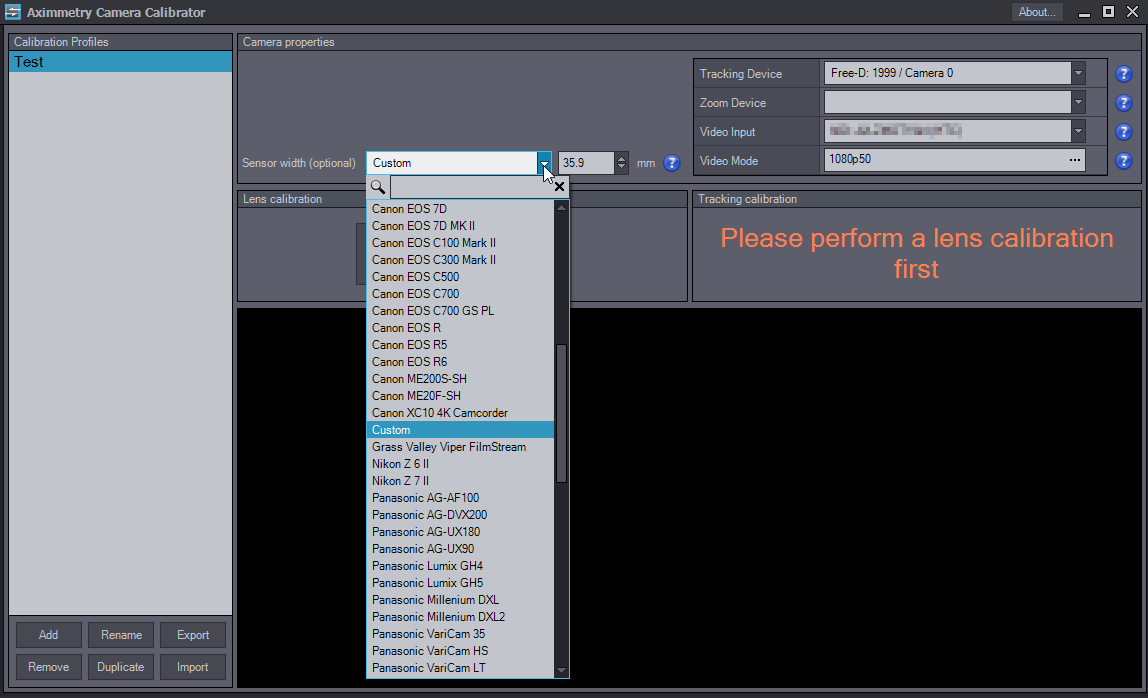
Task: Clear the camera search with X
Action: click(559, 187)
